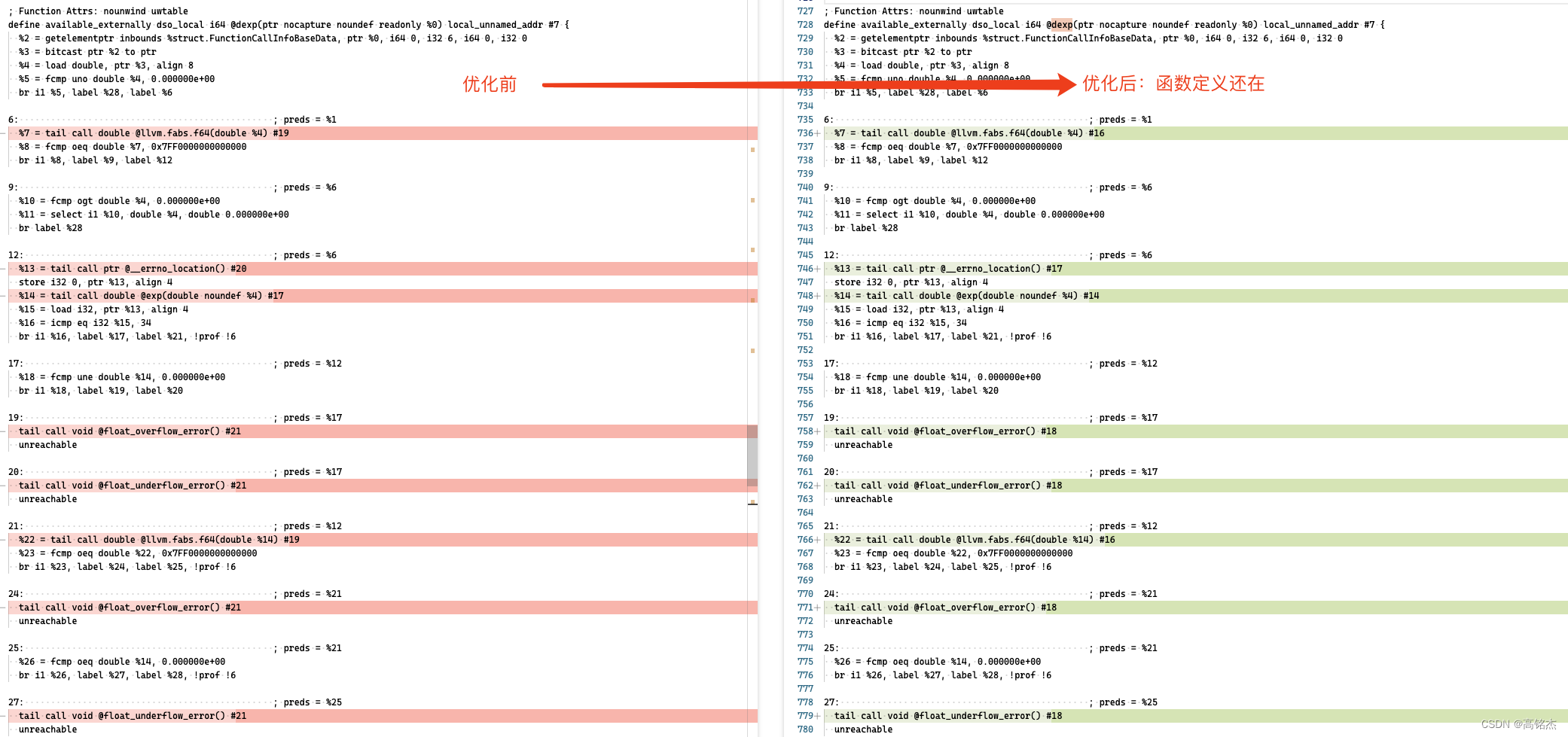This screenshot has height=737, width=1568.
Task: Click line number 767 in right gutter
Action: (x=805, y=553)
